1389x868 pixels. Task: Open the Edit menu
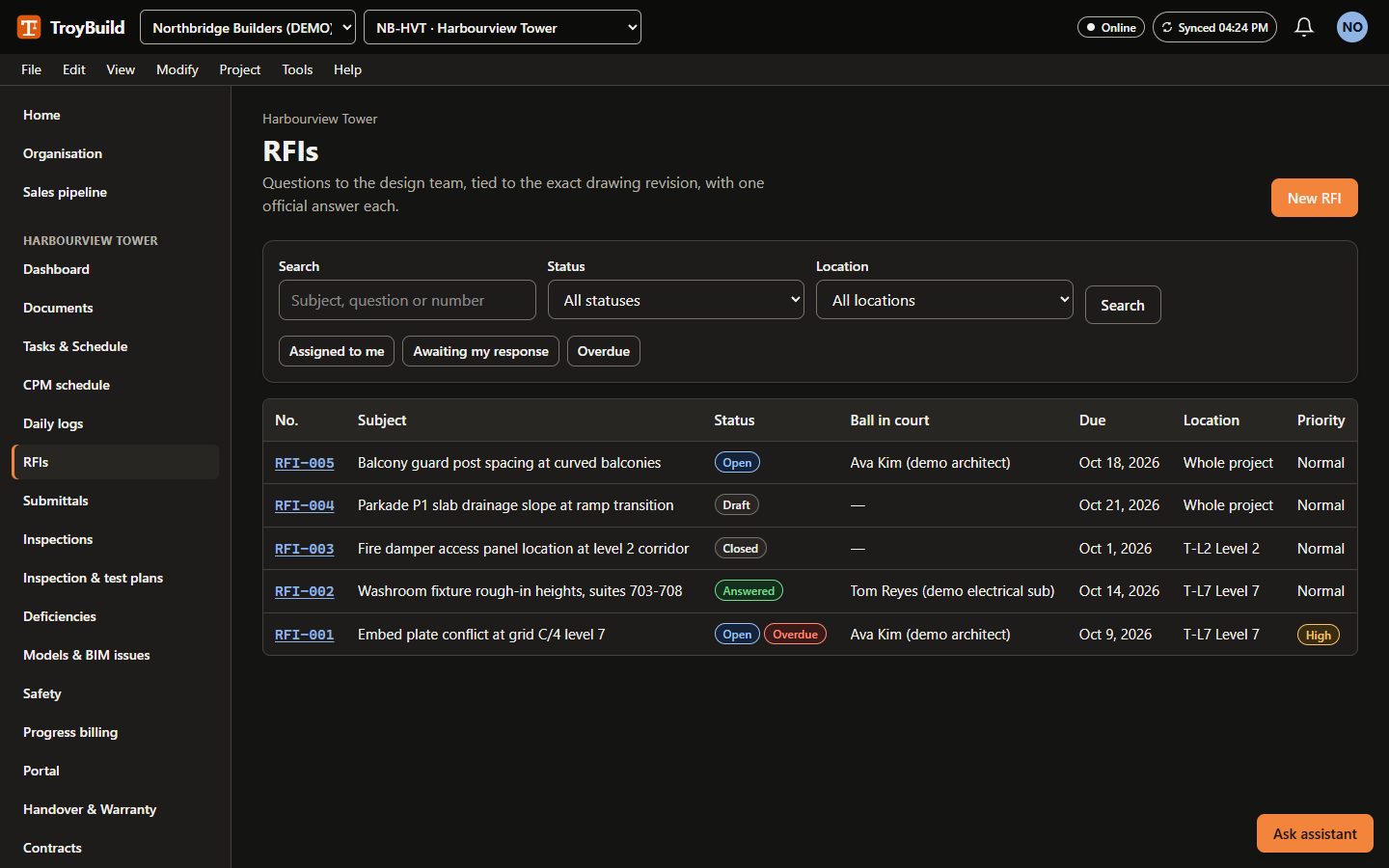point(74,69)
